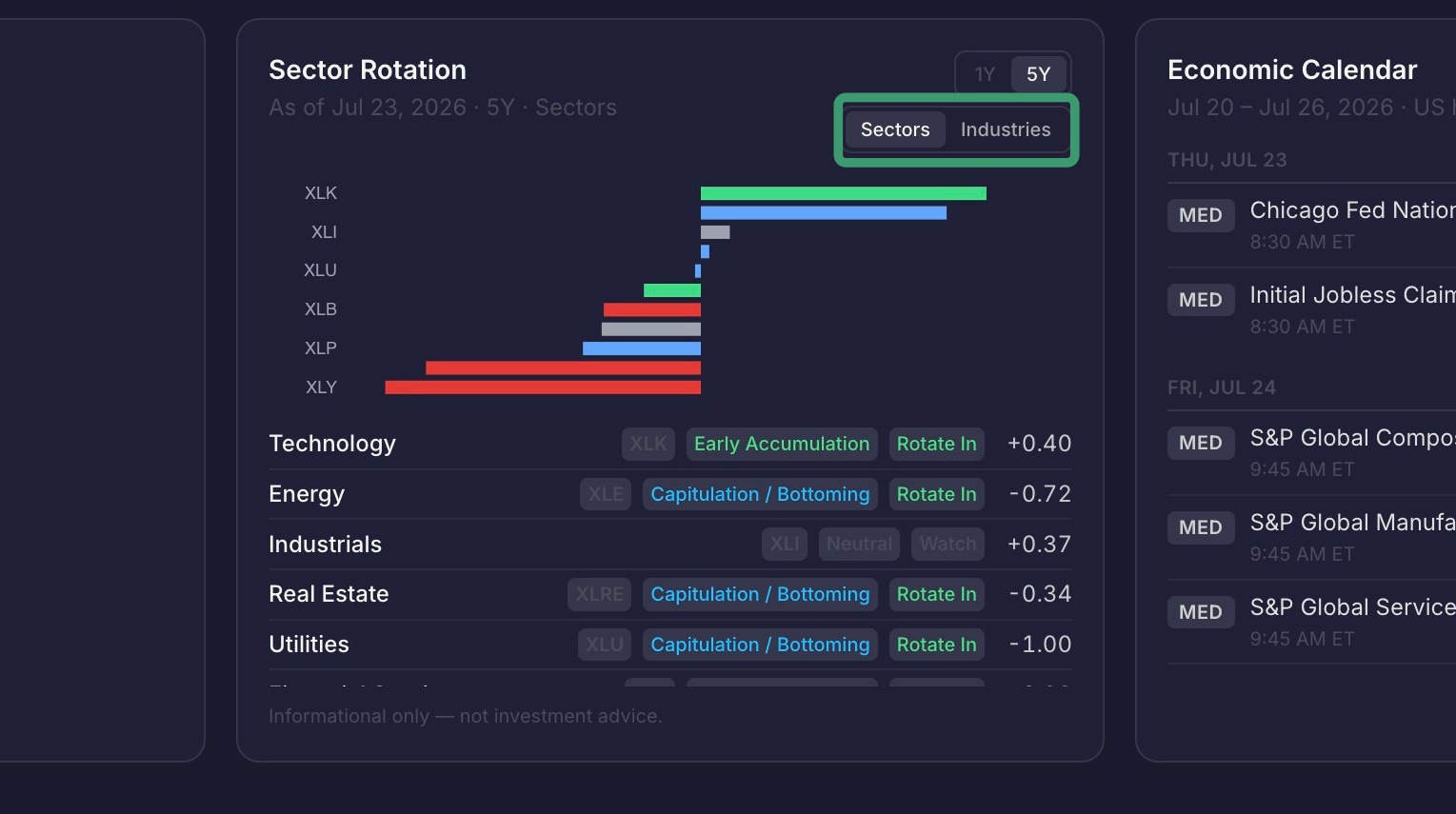Click MED badge for S&P Global Composite
The image size is (1456, 814).
pyautogui.click(x=1201, y=443)
